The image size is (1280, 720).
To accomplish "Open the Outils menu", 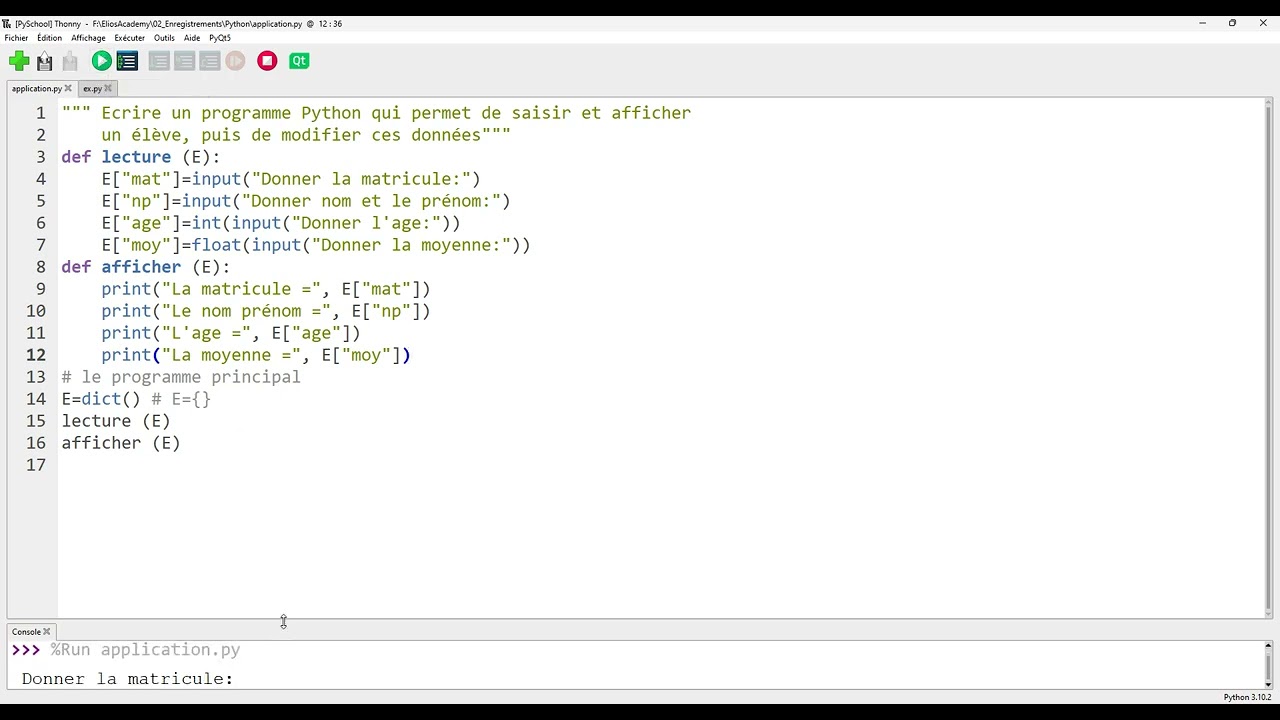I will tap(165, 38).
